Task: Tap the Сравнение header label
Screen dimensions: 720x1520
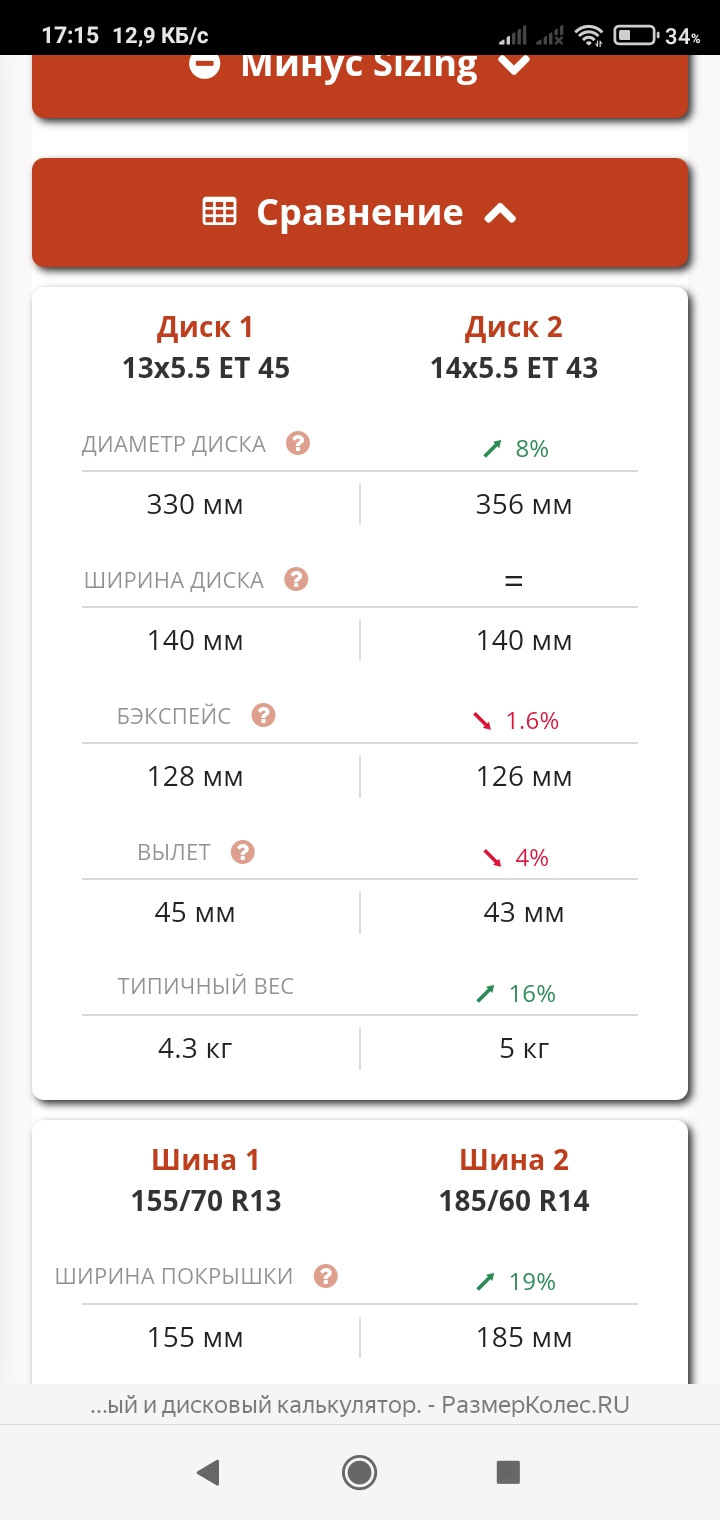Action: point(359,212)
